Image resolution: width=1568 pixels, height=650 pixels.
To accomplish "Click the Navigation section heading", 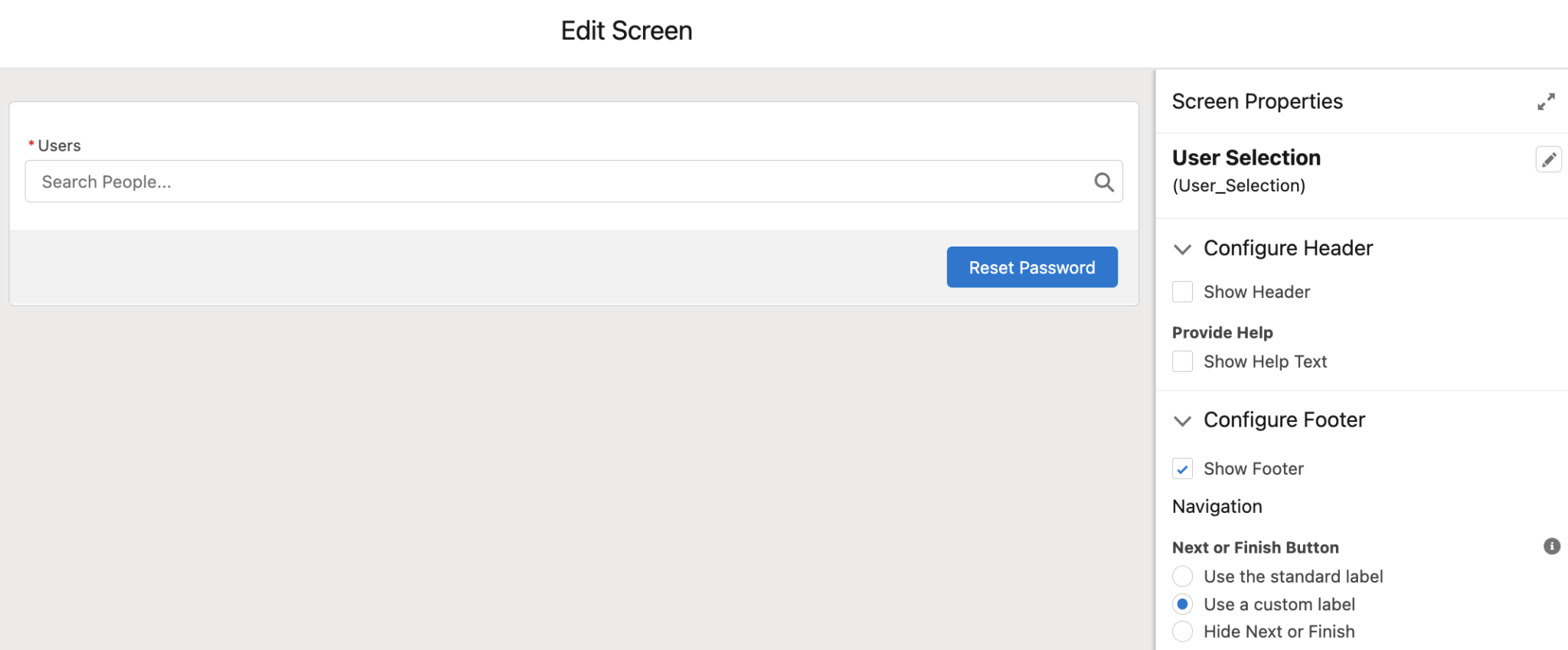I will pos(1217,506).
